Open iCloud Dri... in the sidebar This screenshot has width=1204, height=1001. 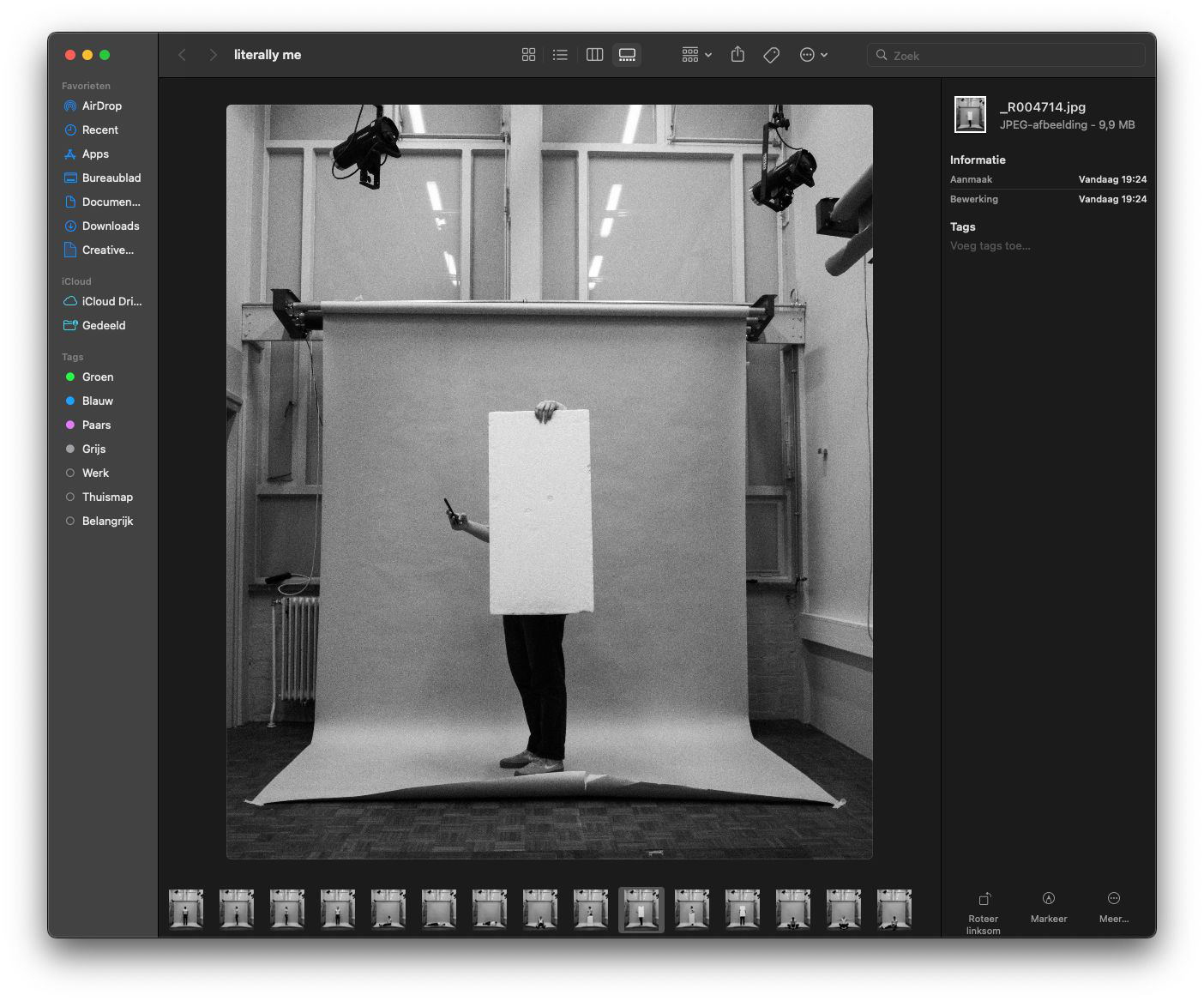(103, 301)
